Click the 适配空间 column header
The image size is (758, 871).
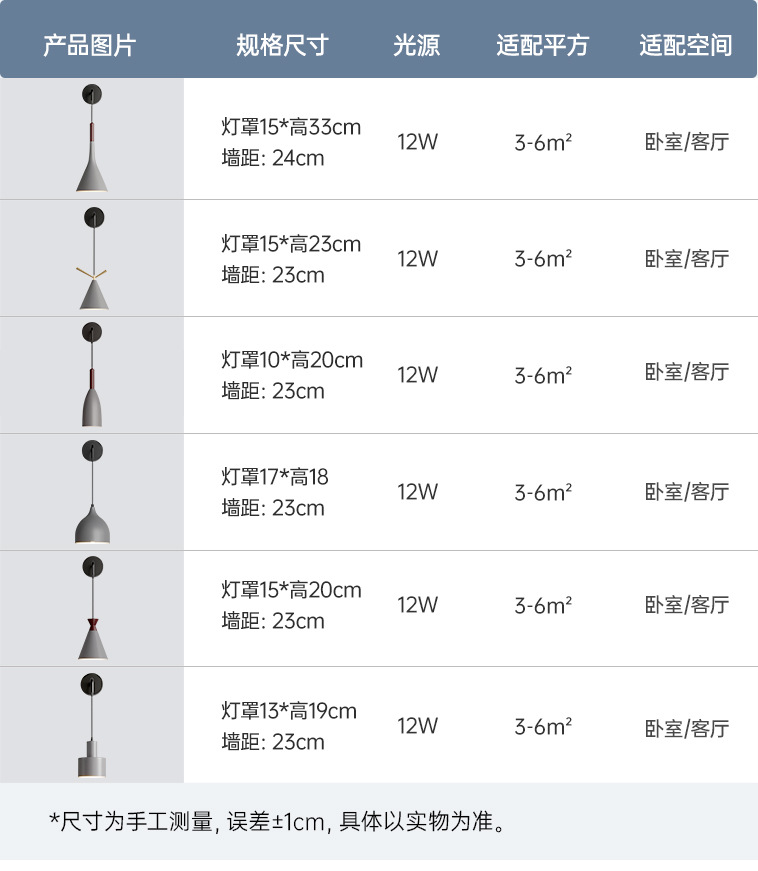point(686,45)
